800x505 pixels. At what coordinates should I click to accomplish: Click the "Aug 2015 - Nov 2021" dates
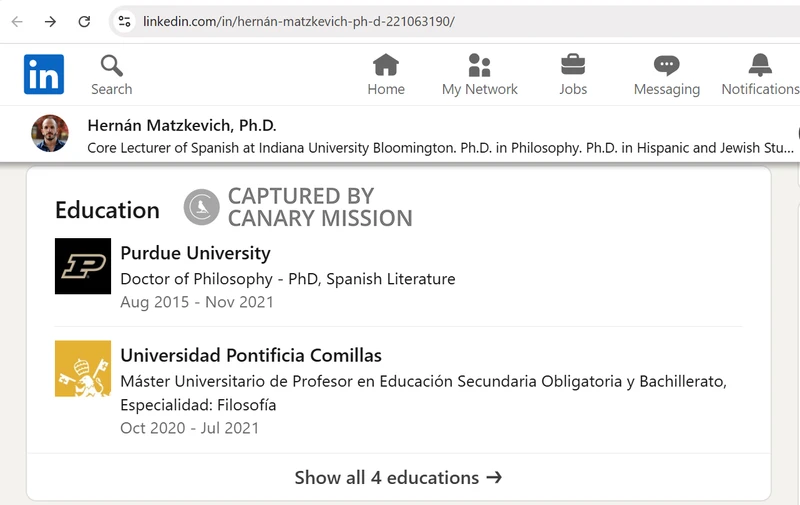click(197, 302)
